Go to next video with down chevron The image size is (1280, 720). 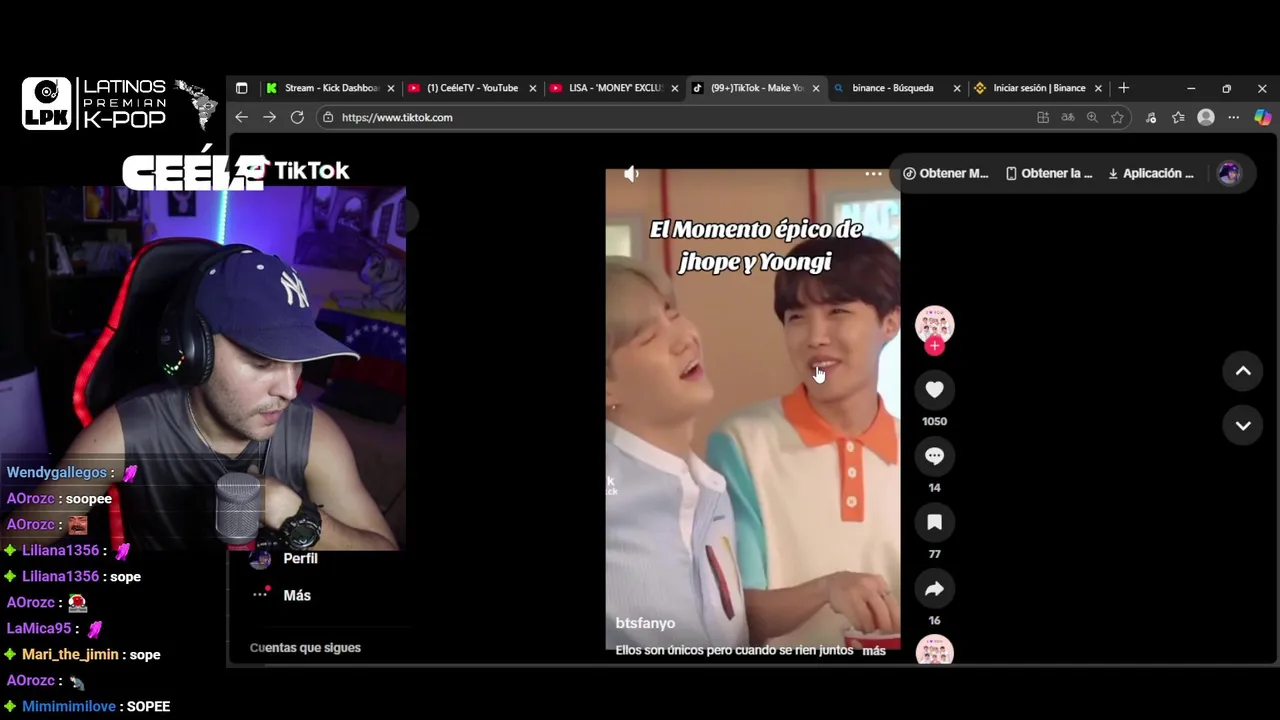(1243, 425)
